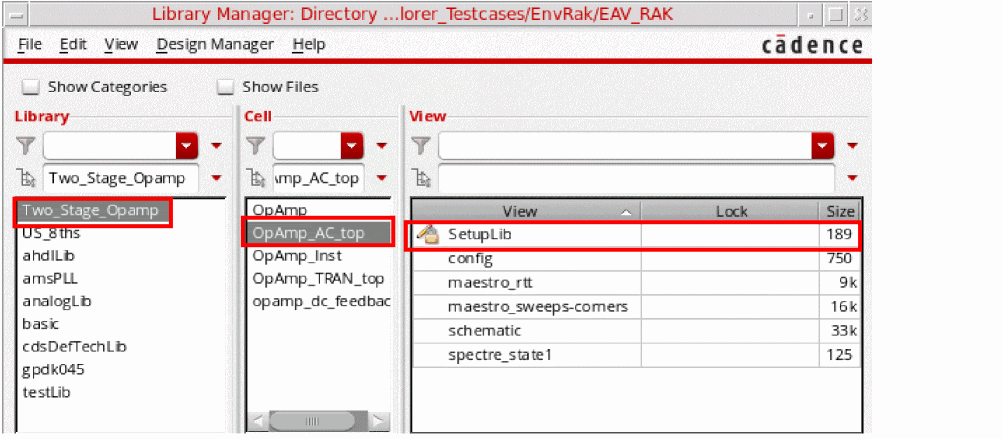Expand Cell filter options red arrow
Image resolution: width=1002 pixels, height=439 pixels.
tap(382, 146)
